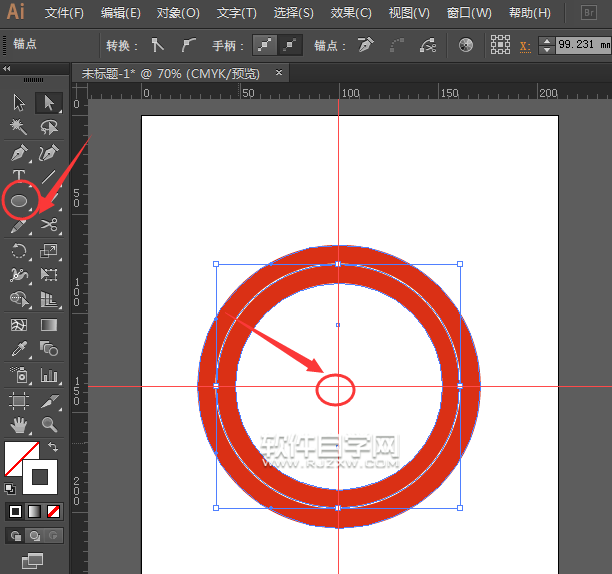The height and width of the screenshot is (574, 612).
Task: Select the Pen tool
Action: coord(19,153)
